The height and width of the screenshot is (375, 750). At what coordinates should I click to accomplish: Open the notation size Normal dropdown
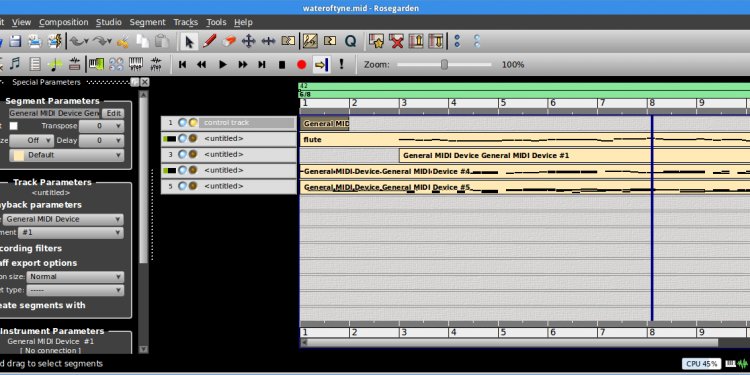(75, 277)
